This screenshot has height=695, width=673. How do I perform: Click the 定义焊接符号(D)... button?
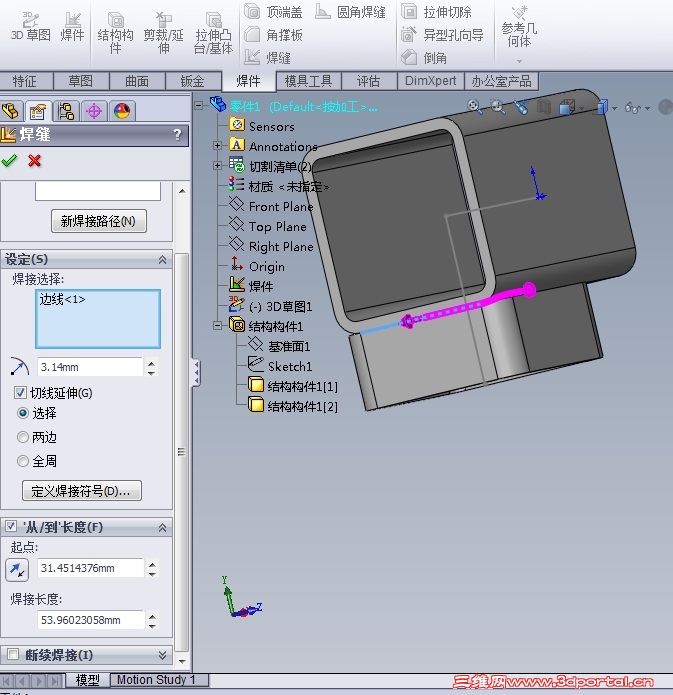click(x=82, y=491)
